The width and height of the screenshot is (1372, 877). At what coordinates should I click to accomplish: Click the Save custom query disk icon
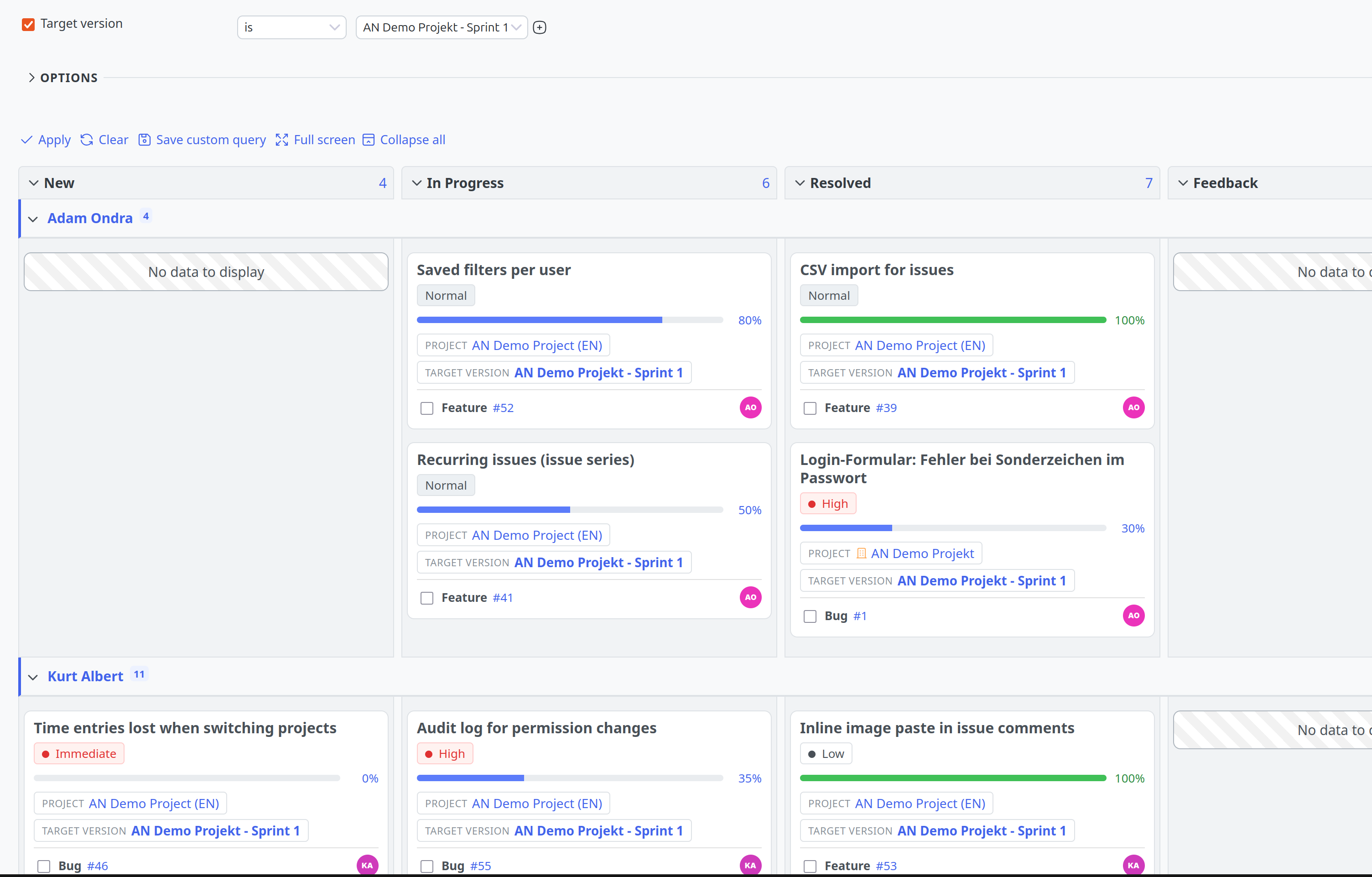click(x=144, y=140)
